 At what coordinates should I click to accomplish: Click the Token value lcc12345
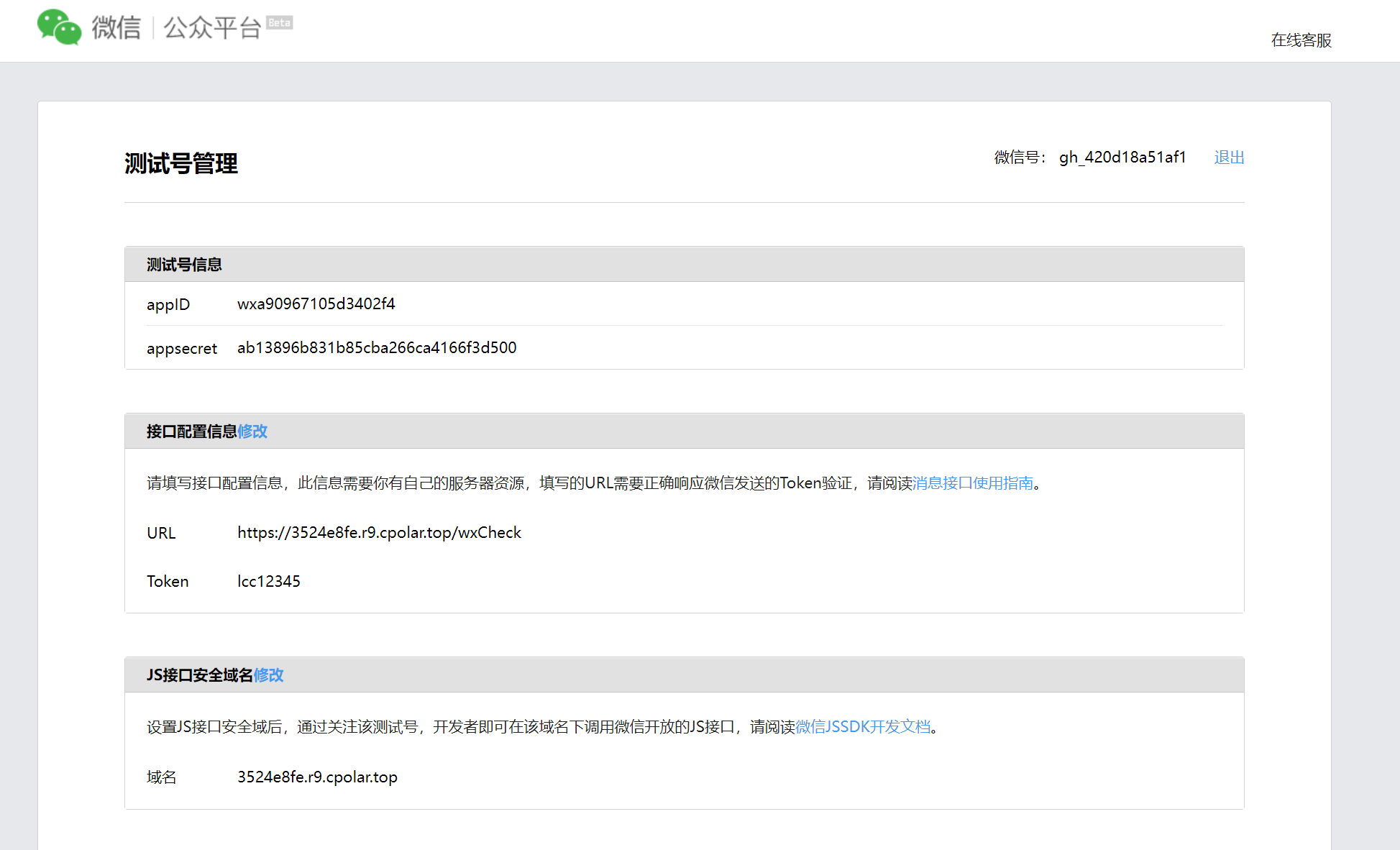269,582
